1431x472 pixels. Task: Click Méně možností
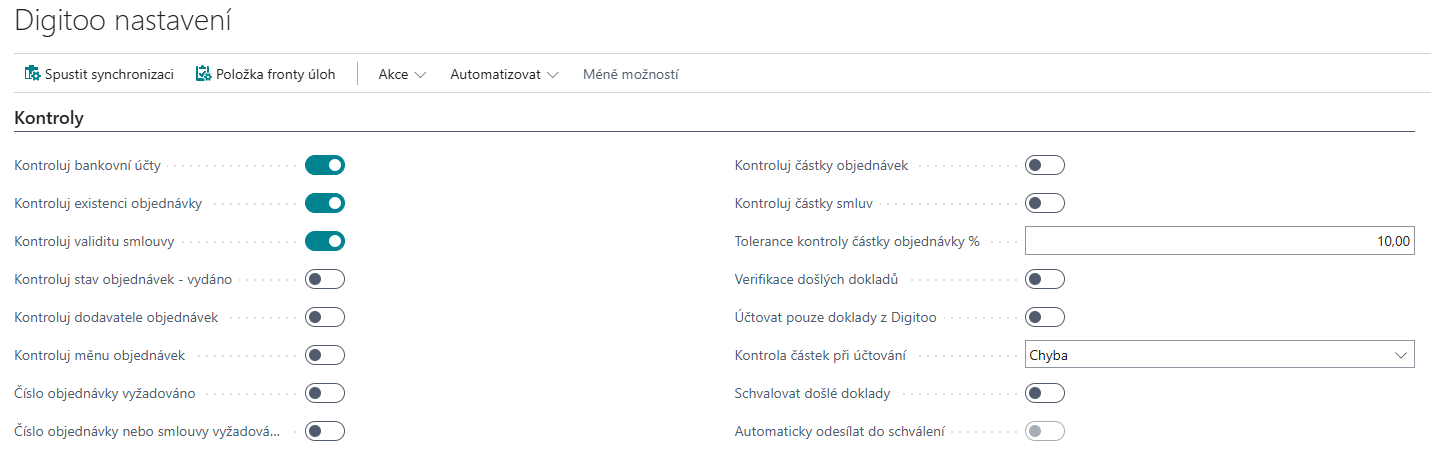tap(631, 74)
